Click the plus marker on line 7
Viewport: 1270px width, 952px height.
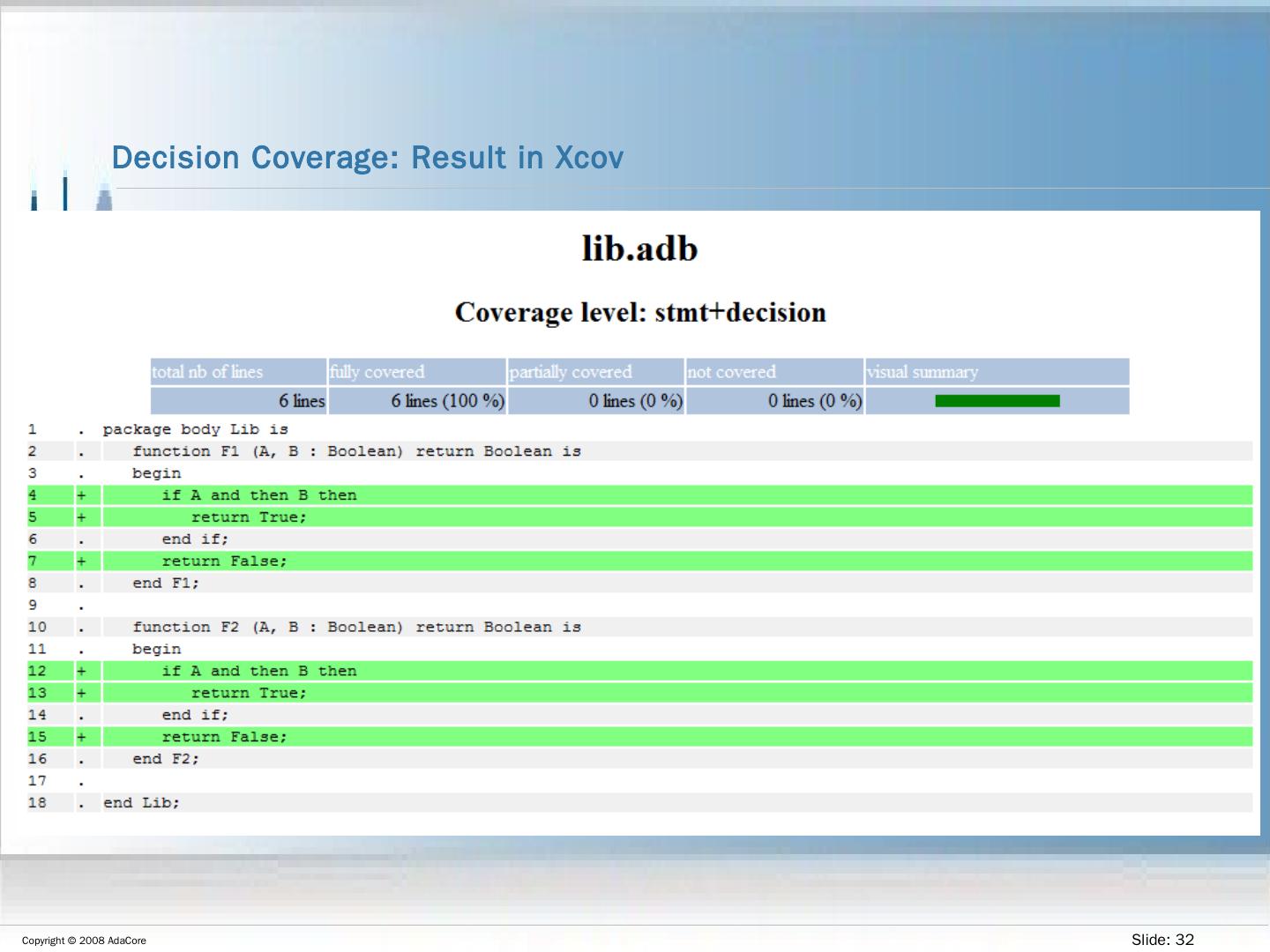(81, 562)
